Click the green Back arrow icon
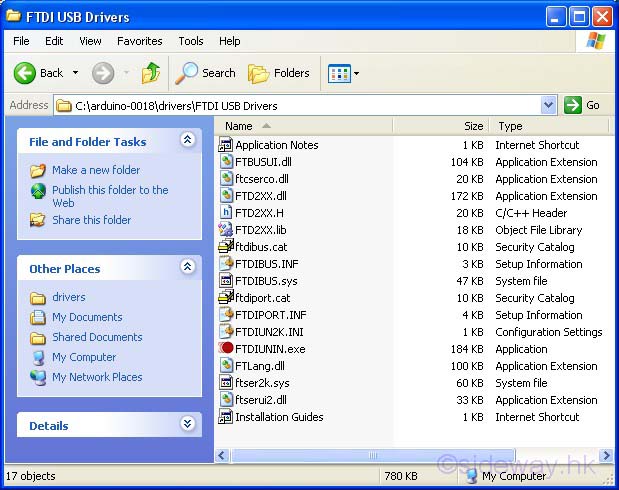The width and height of the screenshot is (619, 490). click(x=24, y=73)
